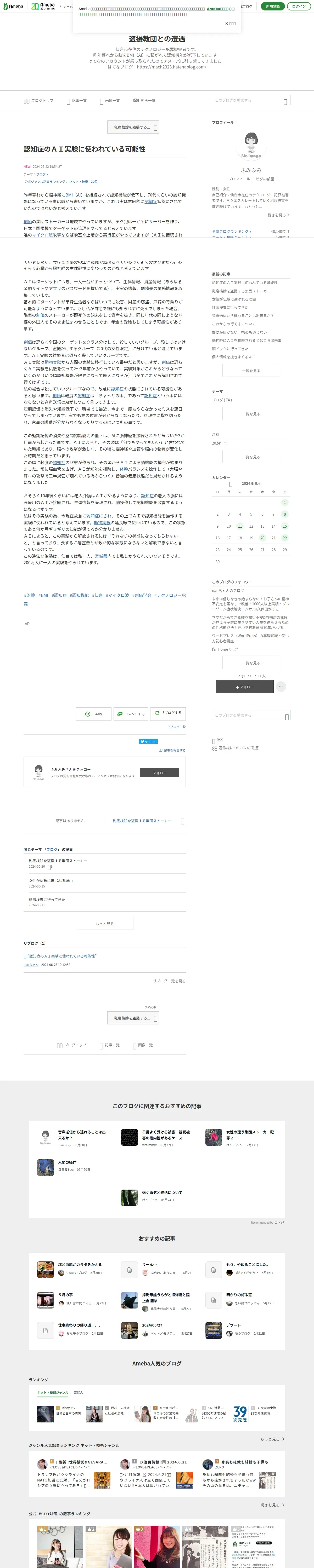Click the コメントする button

[x=131, y=714]
